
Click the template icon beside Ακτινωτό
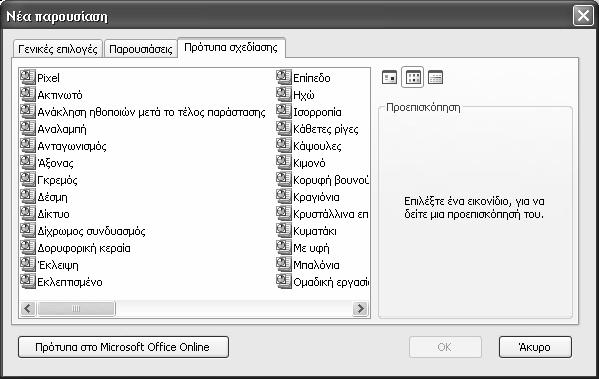28,94
